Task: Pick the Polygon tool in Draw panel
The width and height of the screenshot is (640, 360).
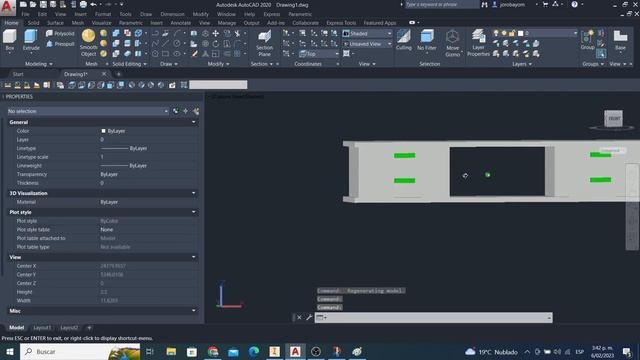Action: 155,53
